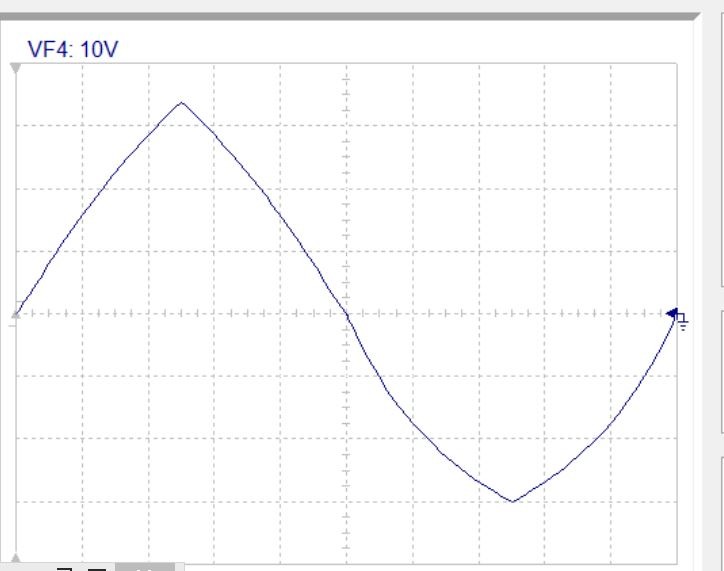724x571 pixels.
Task: Click the ground level marker at right edge
Action: 677,319
